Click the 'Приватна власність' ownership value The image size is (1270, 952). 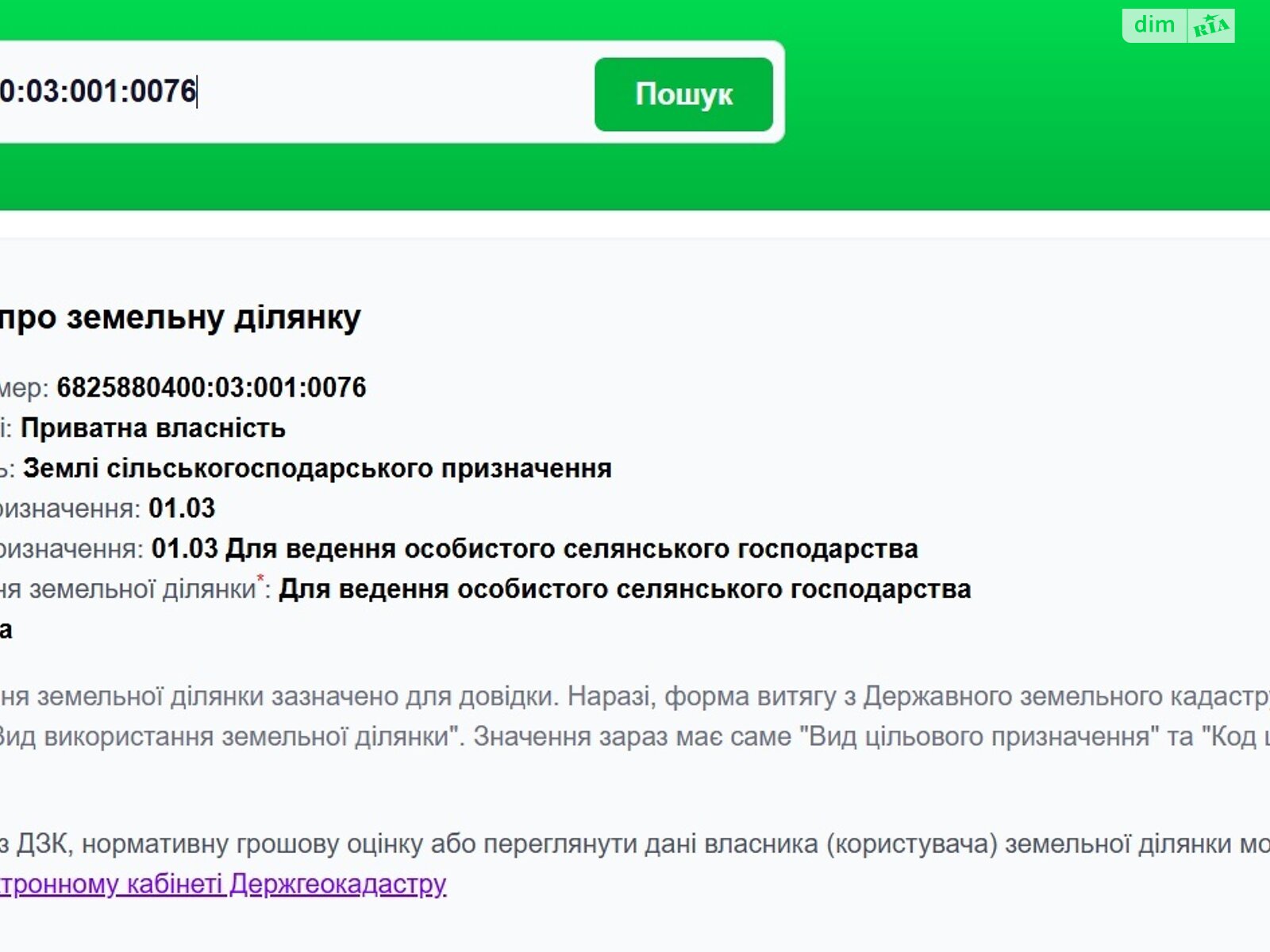(x=152, y=428)
